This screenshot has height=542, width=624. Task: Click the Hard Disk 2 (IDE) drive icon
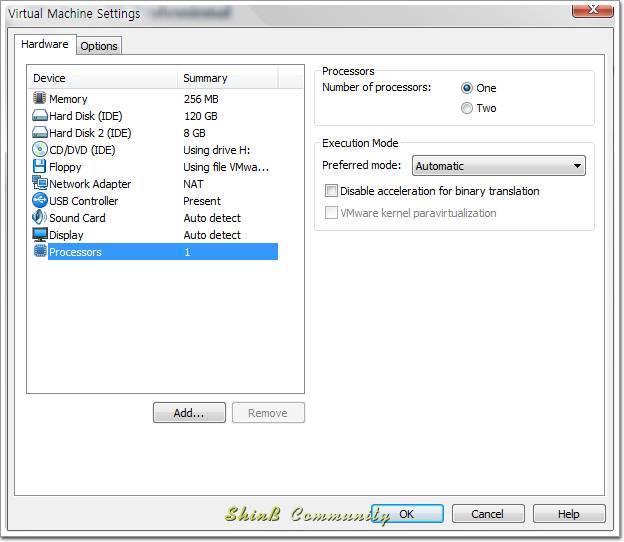click(40, 132)
